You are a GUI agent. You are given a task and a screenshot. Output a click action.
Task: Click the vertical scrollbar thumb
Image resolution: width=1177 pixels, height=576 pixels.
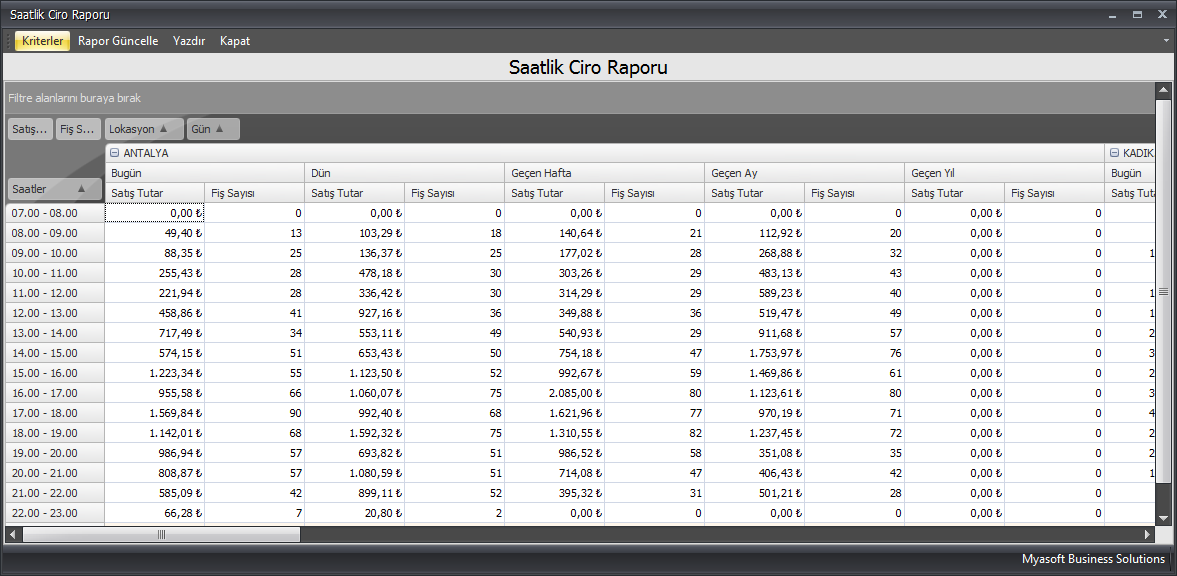tap(1163, 291)
